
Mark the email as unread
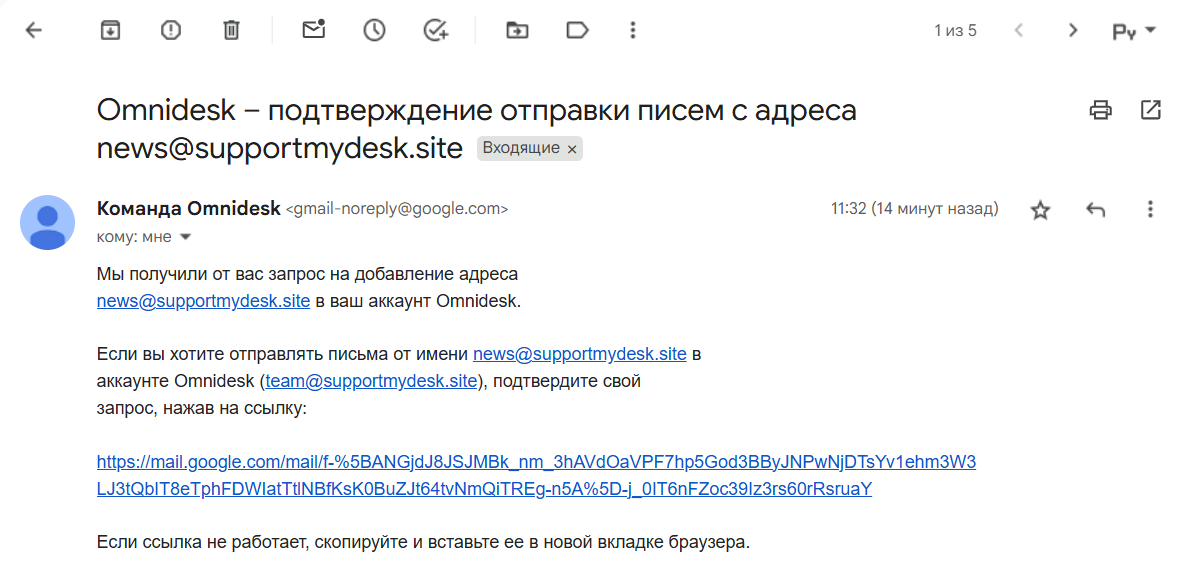(x=314, y=30)
